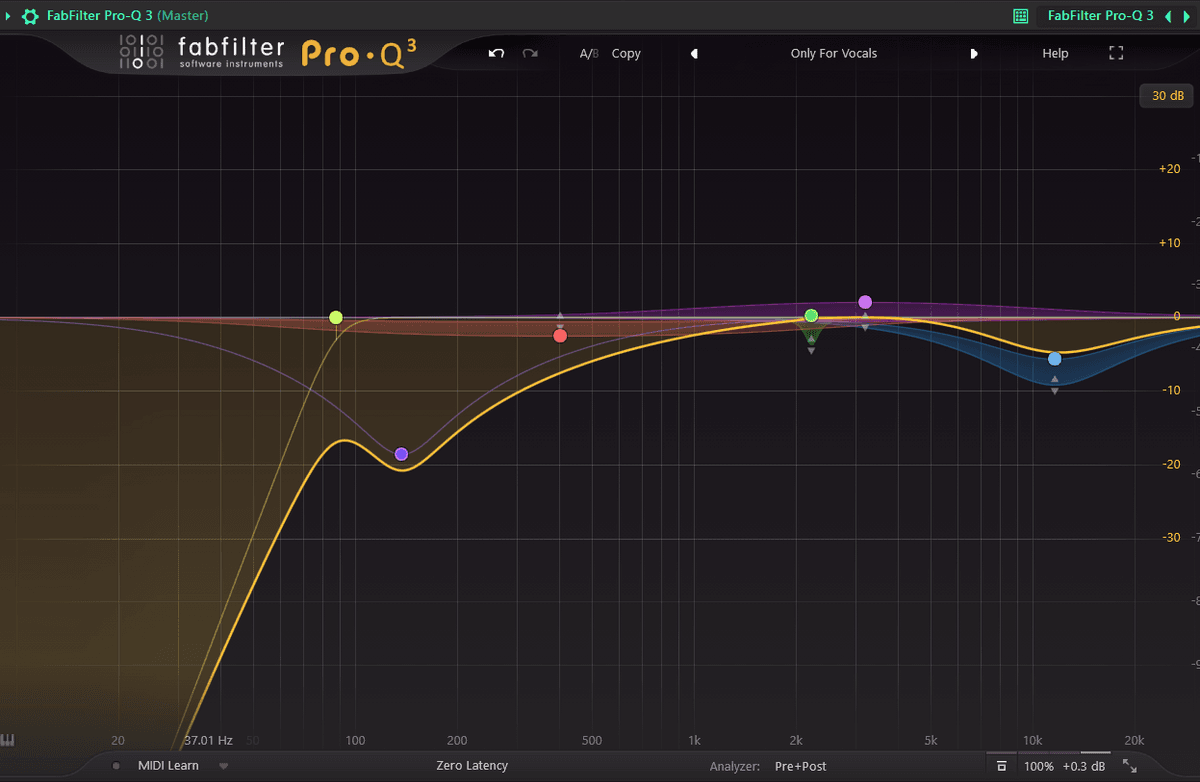Load next preset with right arrow
This screenshot has height=782, width=1200.
point(974,54)
